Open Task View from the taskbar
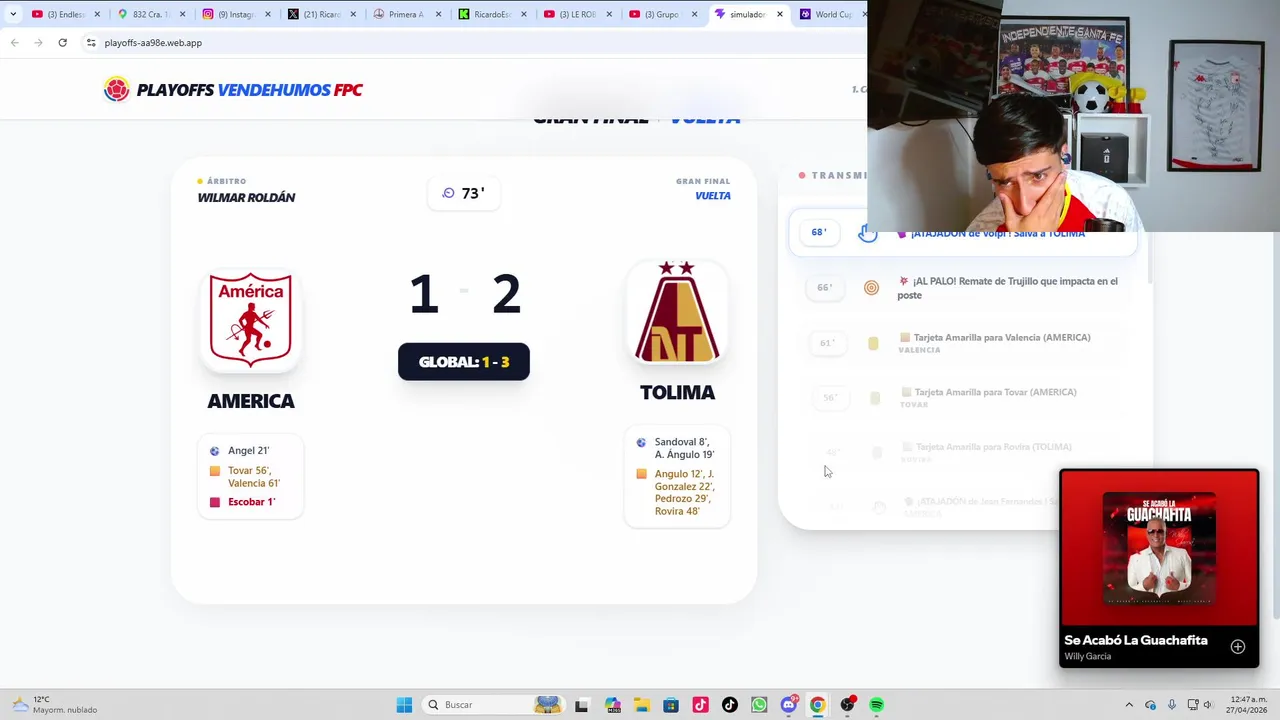 [581, 705]
